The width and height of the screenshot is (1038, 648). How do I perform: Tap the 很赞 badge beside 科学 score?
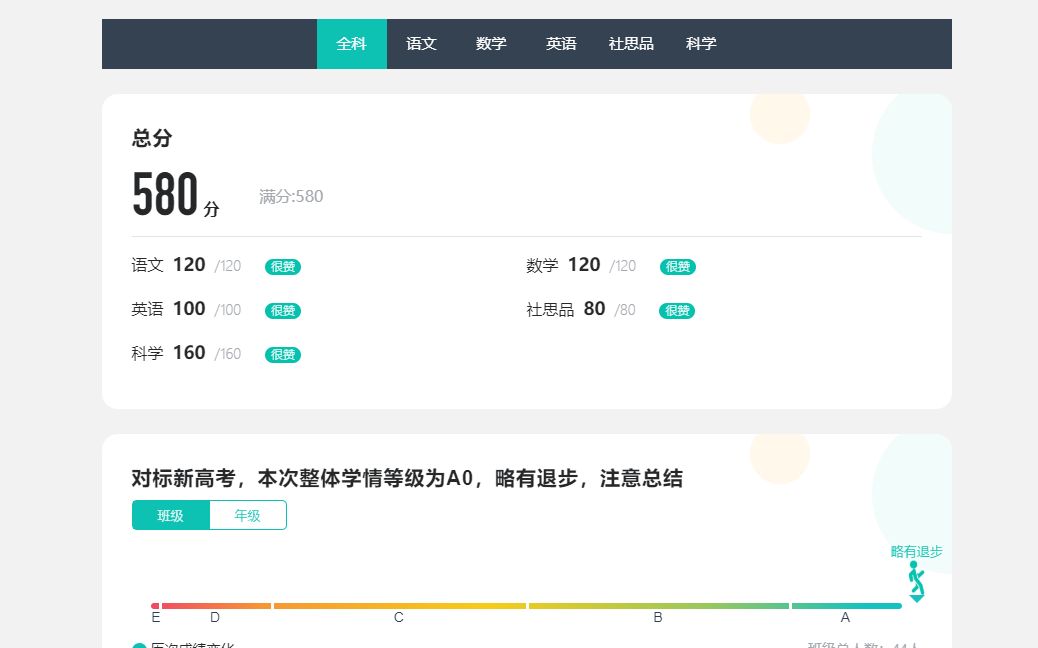(283, 355)
